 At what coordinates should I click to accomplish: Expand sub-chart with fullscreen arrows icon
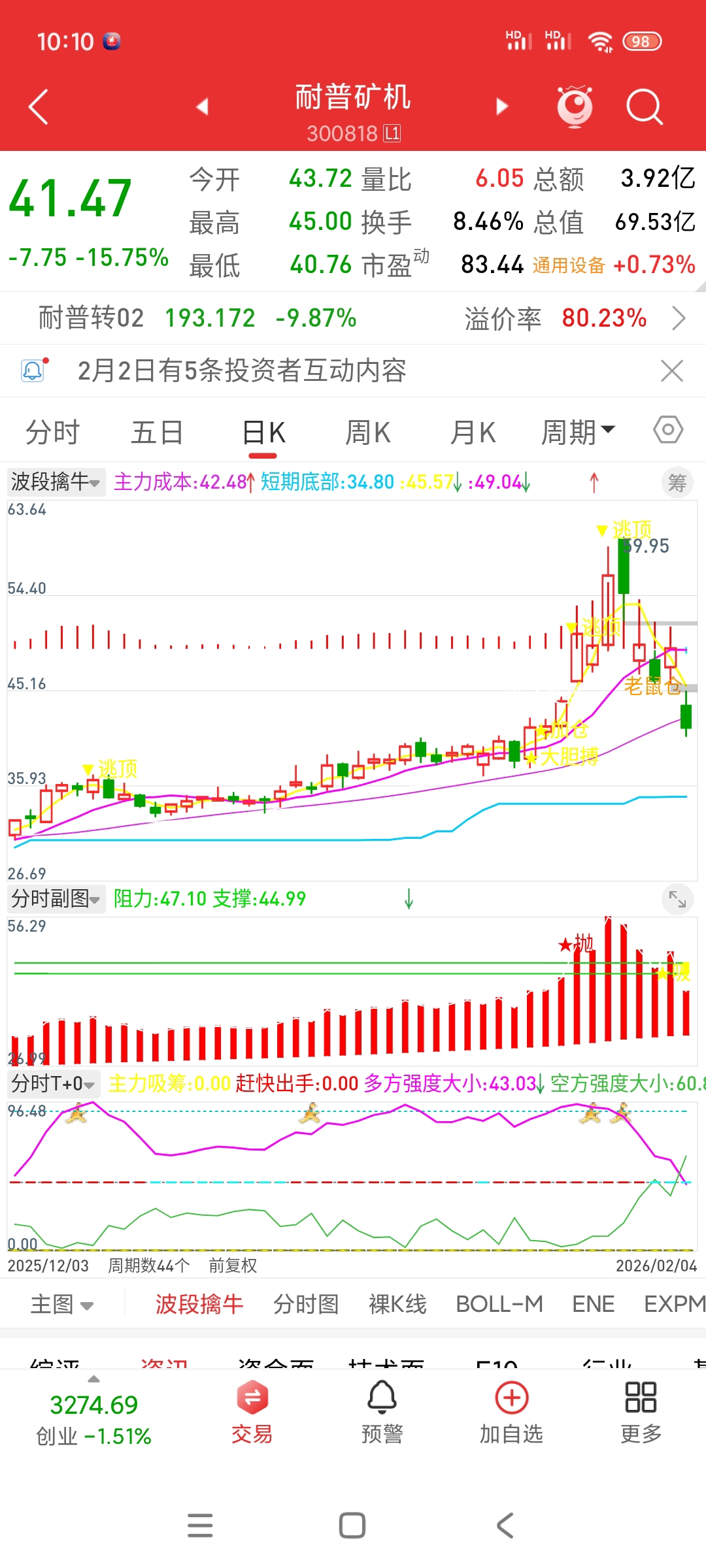click(677, 900)
